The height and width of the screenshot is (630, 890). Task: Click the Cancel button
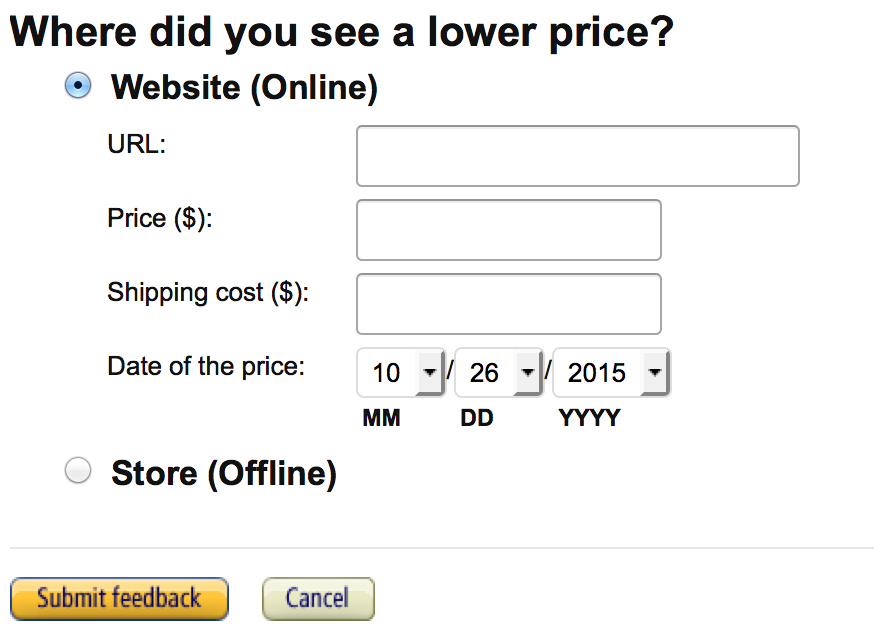(x=317, y=598)
